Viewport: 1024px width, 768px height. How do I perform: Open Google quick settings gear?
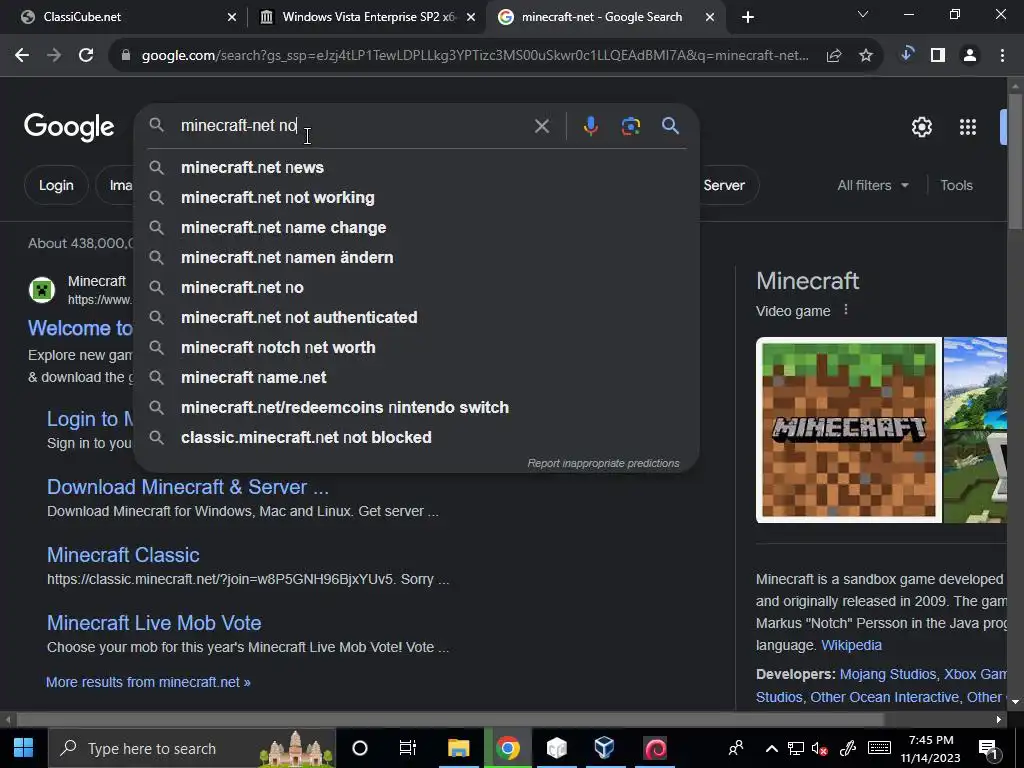point(921,127)
